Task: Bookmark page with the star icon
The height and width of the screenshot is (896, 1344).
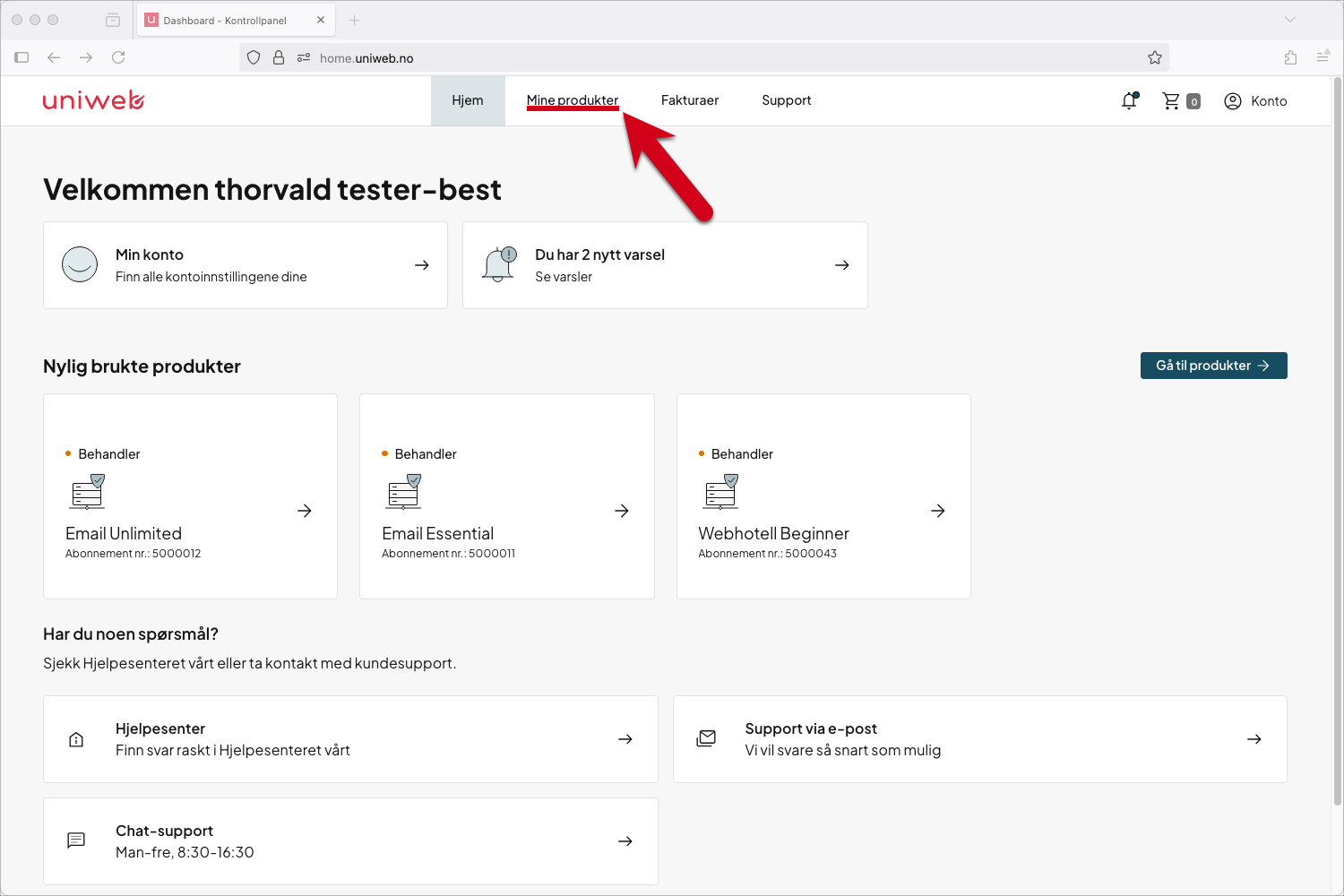Action: [1155, 57]
